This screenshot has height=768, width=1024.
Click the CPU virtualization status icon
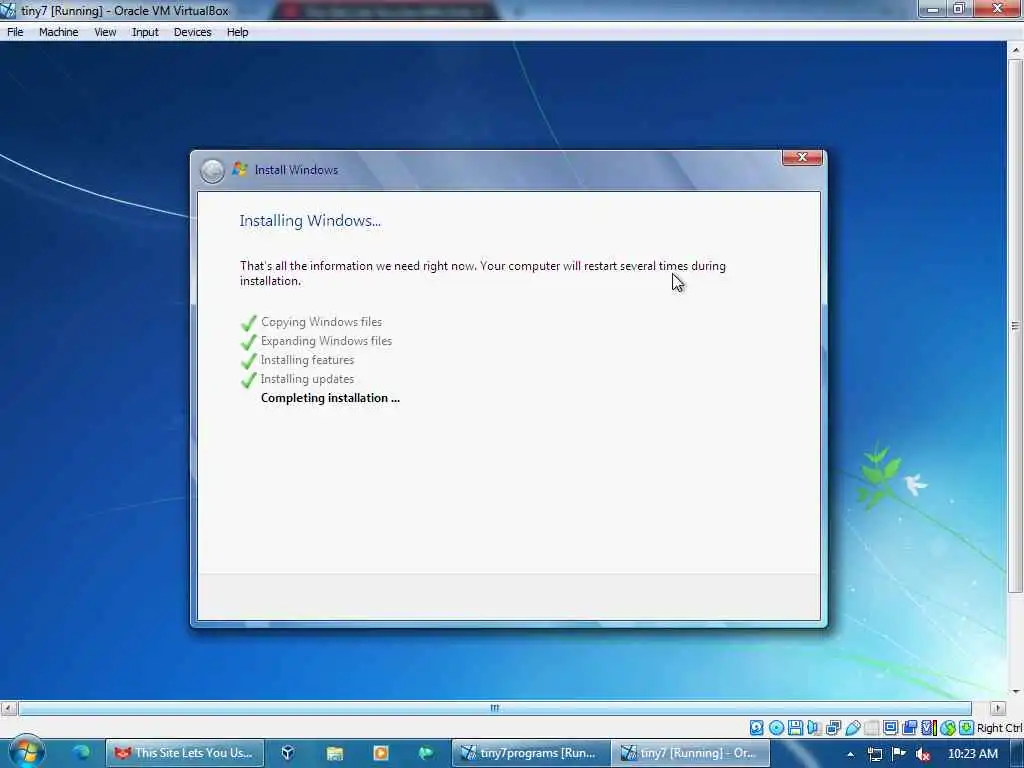[928, 728]
